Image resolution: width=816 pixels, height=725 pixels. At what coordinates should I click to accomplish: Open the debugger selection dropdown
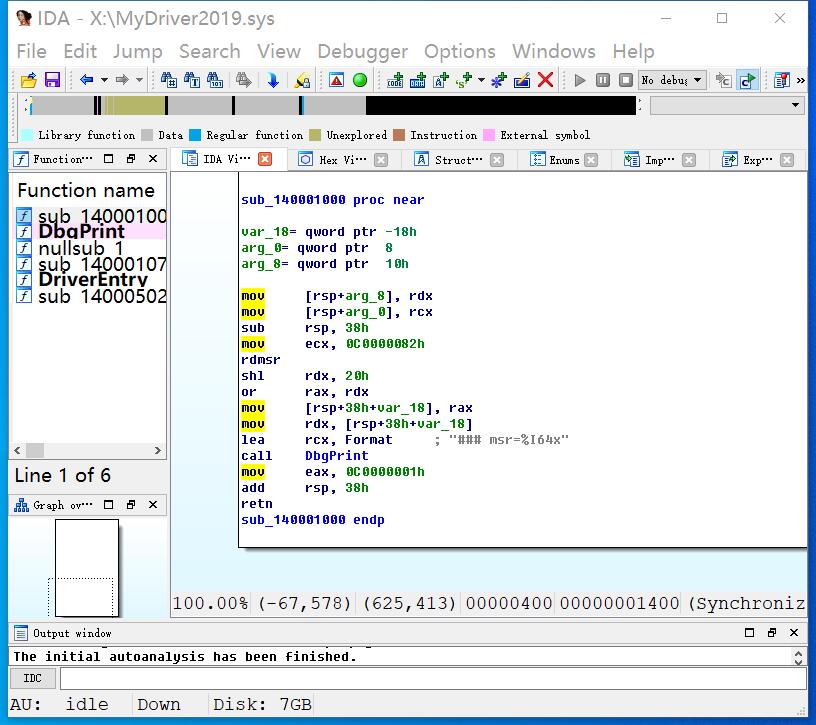698,80
